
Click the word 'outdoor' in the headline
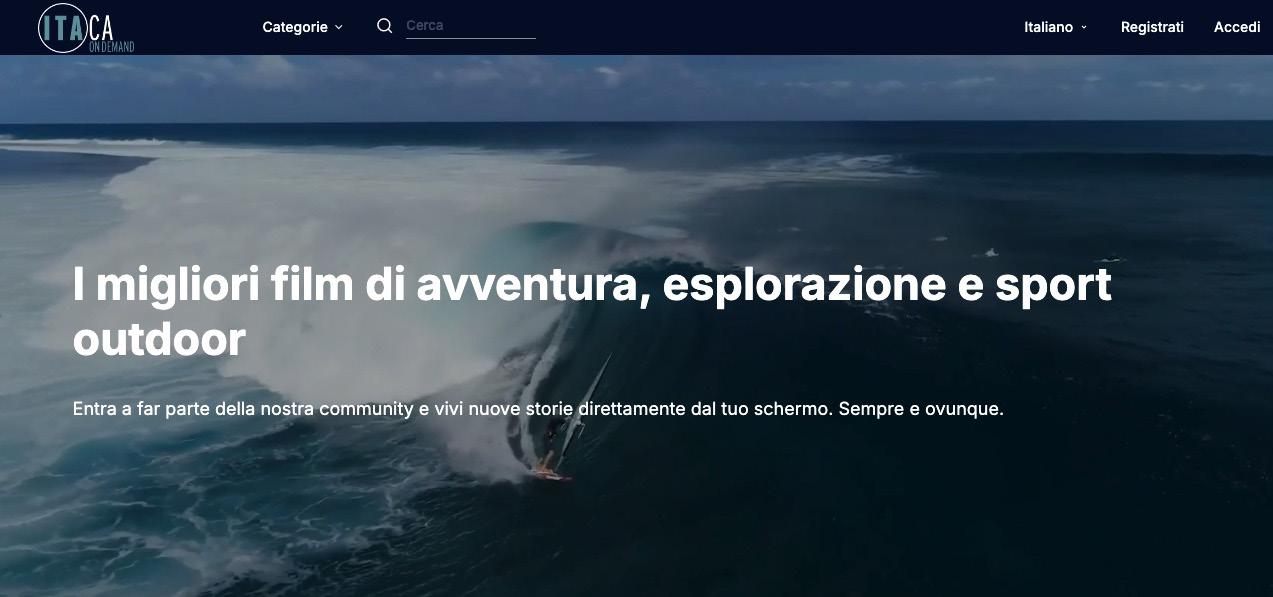(159, 340)
